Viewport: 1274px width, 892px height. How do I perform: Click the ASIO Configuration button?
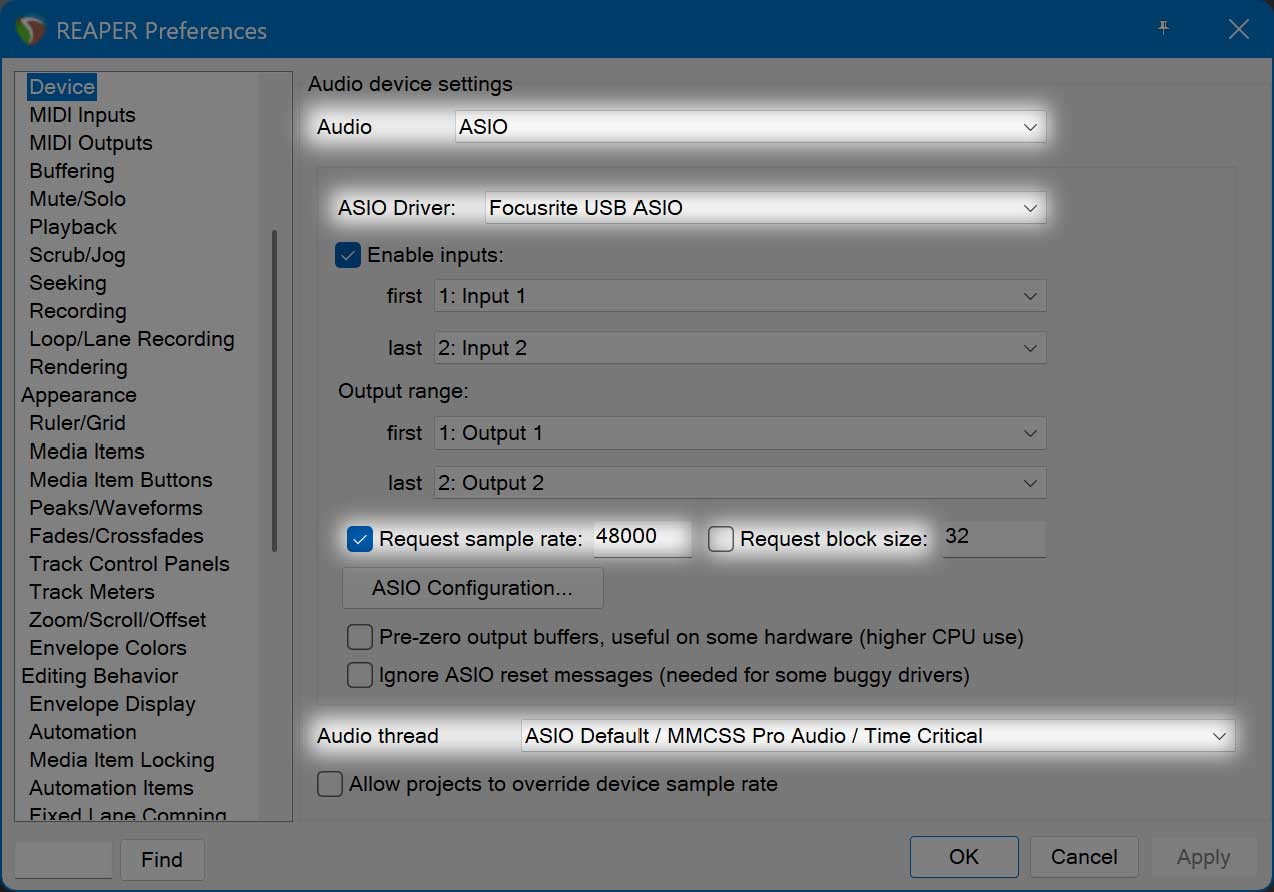pyautogui.click(x=472, y=588)
